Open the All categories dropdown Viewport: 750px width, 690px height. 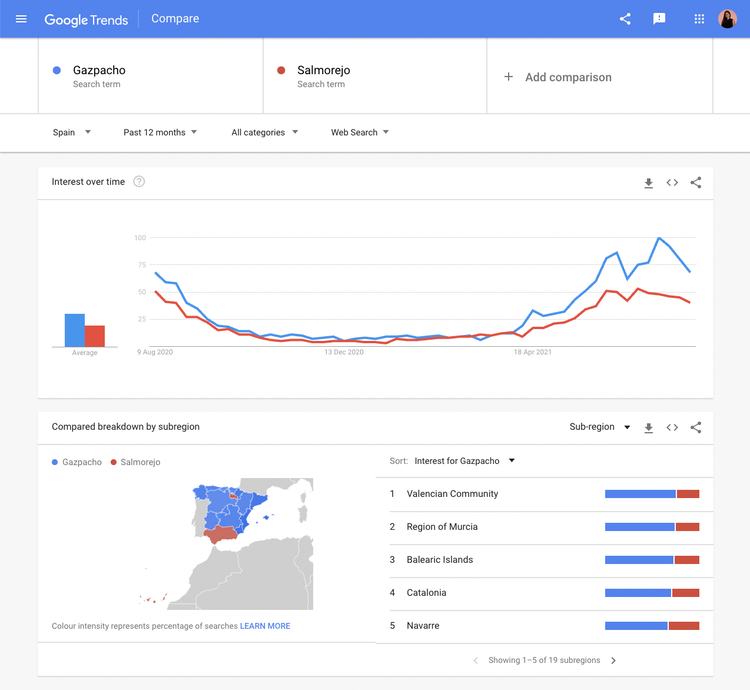pos(265,132)
